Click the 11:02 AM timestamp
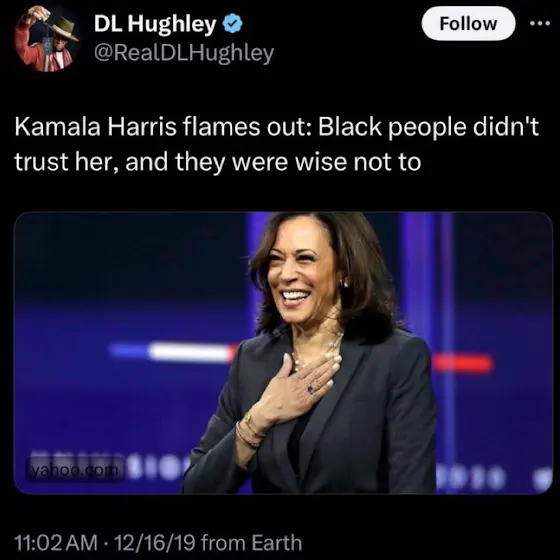 (x=56, y=542)
